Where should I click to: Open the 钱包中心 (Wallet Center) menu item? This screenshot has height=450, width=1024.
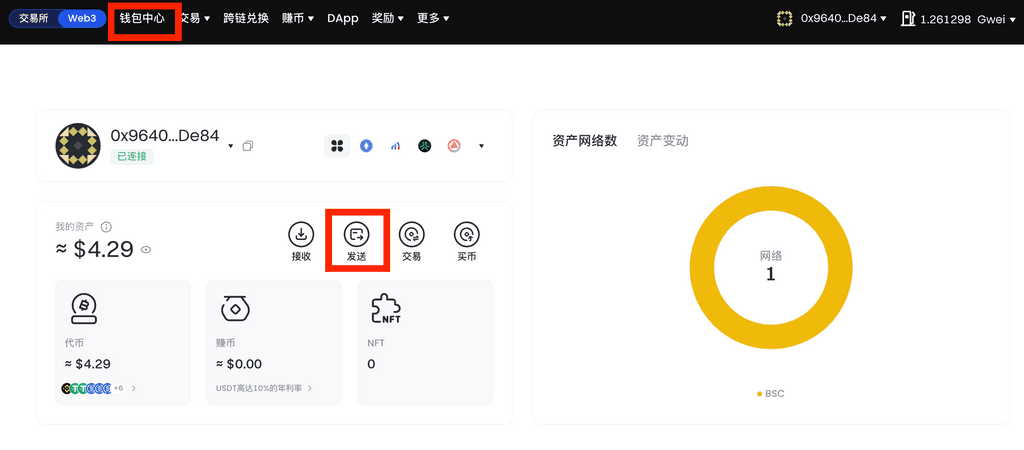142,18
